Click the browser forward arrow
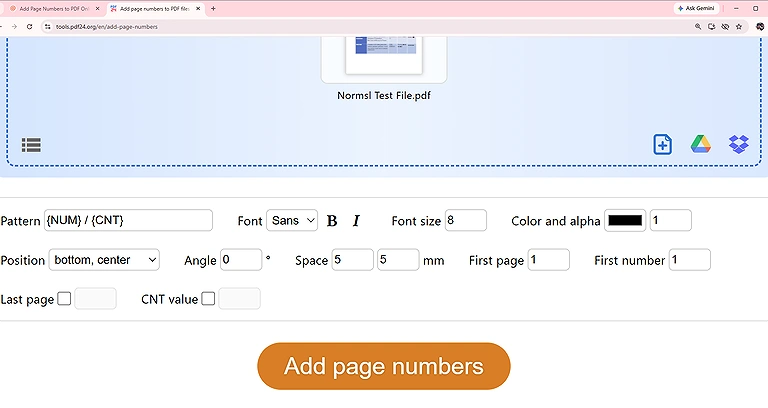The image size is (768, 408). (14, 26)
